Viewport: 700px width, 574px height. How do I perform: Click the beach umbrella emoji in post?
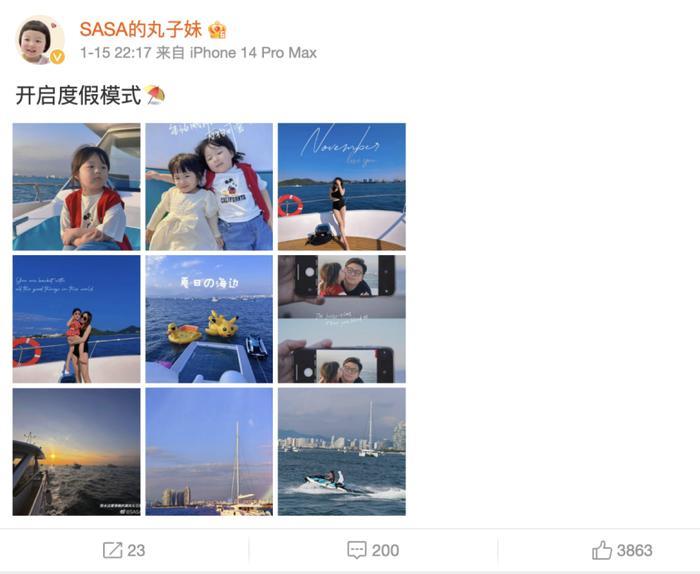point(155,95)
